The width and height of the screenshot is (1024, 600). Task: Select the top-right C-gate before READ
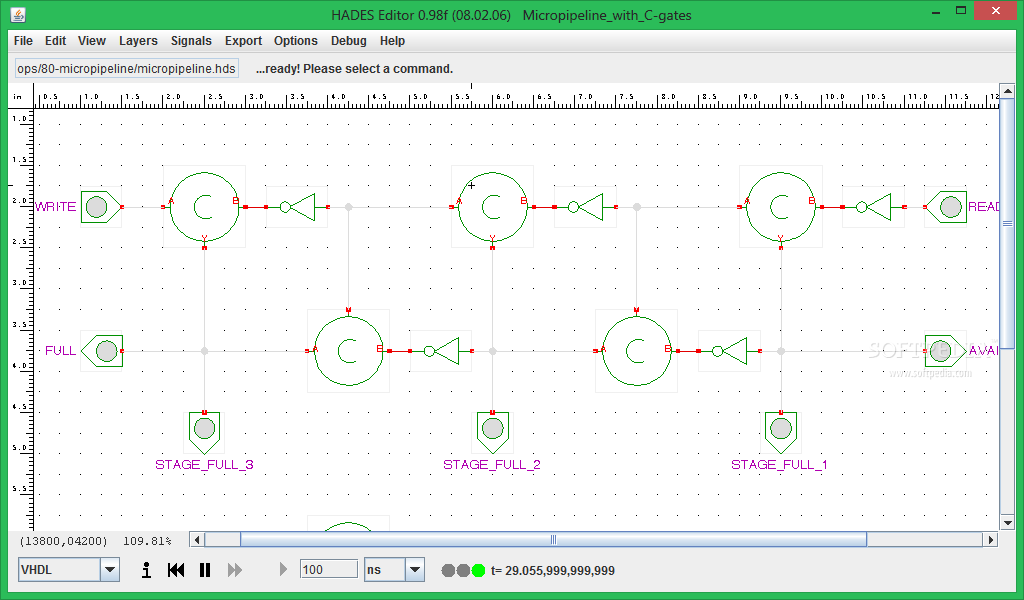(780, 207)
